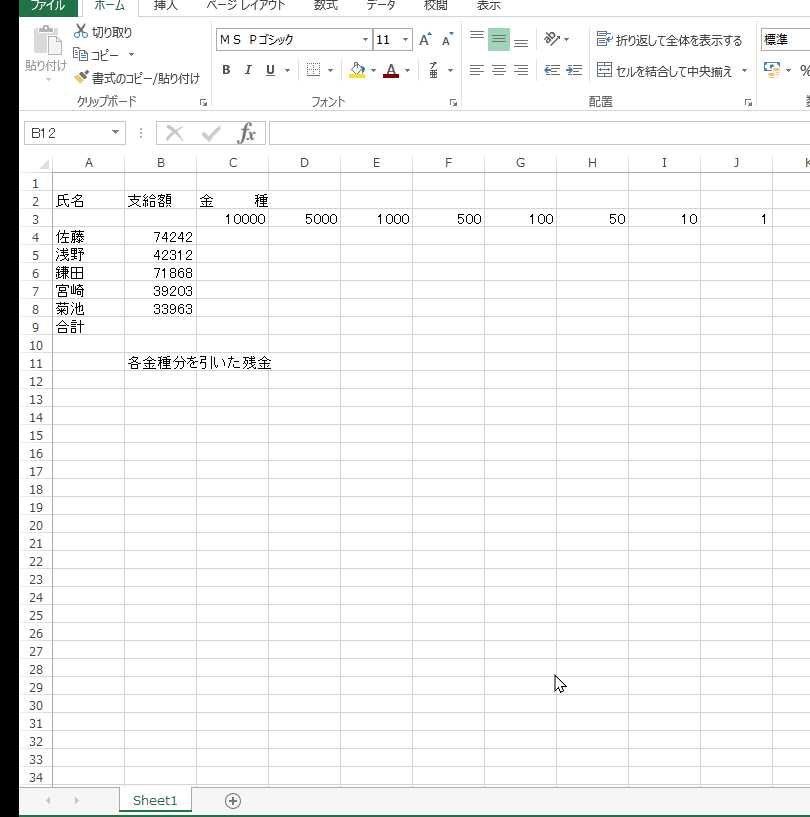Viewport: 810px width, 817px height.
Task: Click the cell borders icon
Action: point(314,71)
